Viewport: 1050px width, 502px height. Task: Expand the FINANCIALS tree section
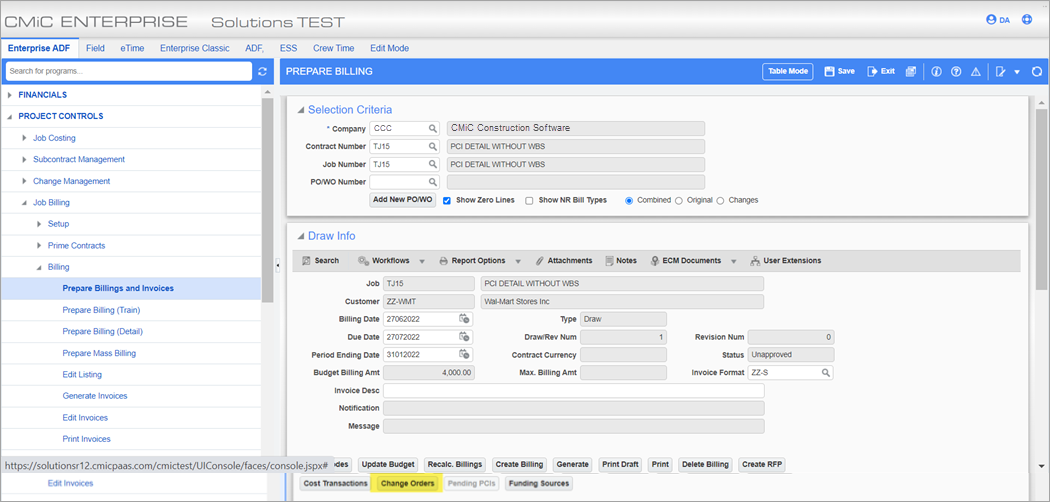coord(10,95)
